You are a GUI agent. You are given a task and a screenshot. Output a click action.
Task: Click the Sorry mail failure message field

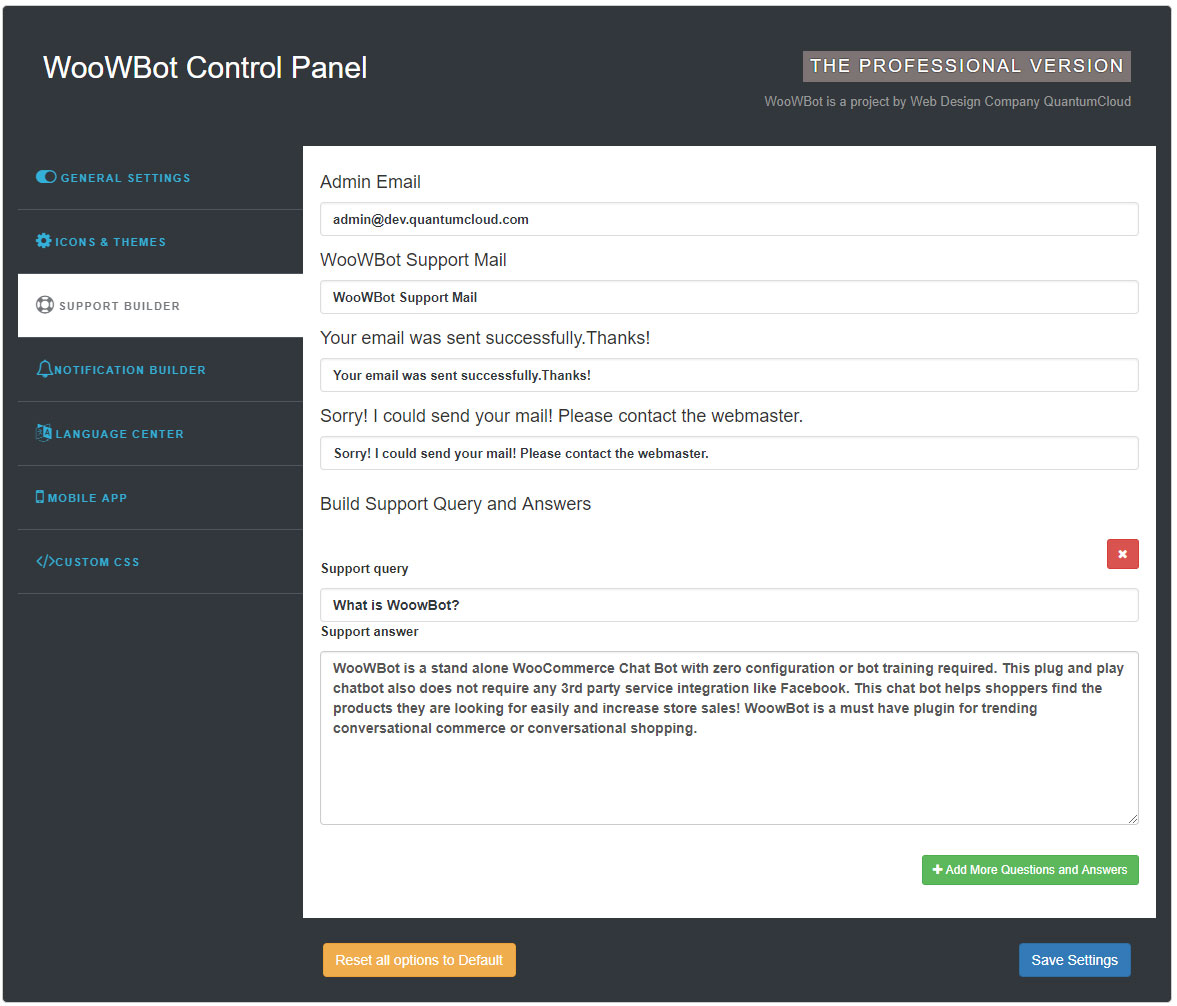(x=729, y=453)
